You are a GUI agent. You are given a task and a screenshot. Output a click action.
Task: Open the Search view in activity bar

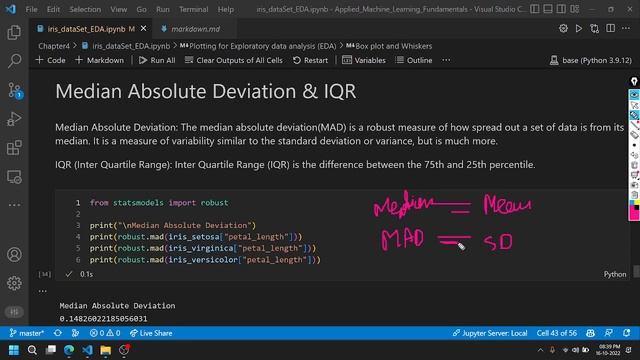pos(14,61)
